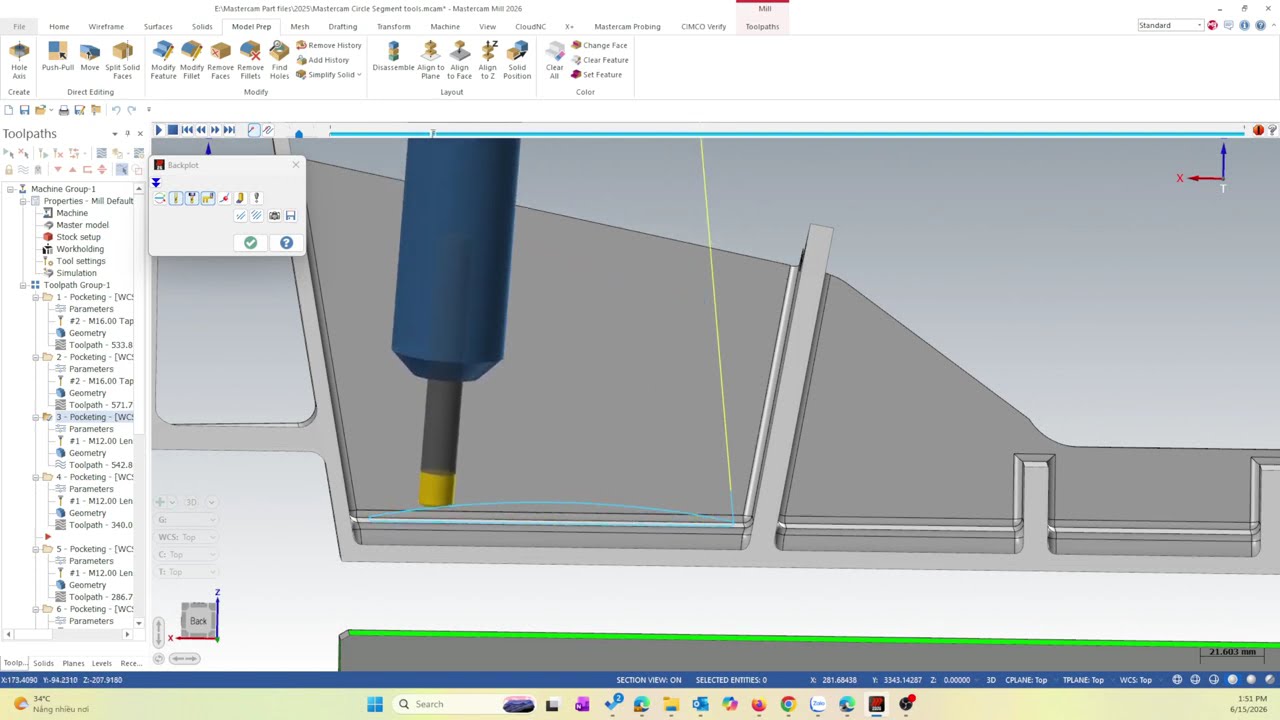Select the Push-Pull tool
The height and width of the screenshot is (720, 1280).
58,57
